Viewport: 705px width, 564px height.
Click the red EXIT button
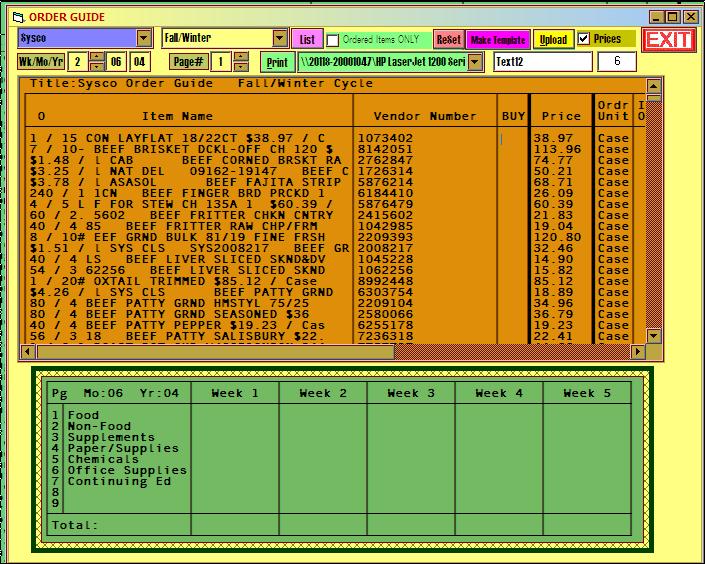(668, 40)
